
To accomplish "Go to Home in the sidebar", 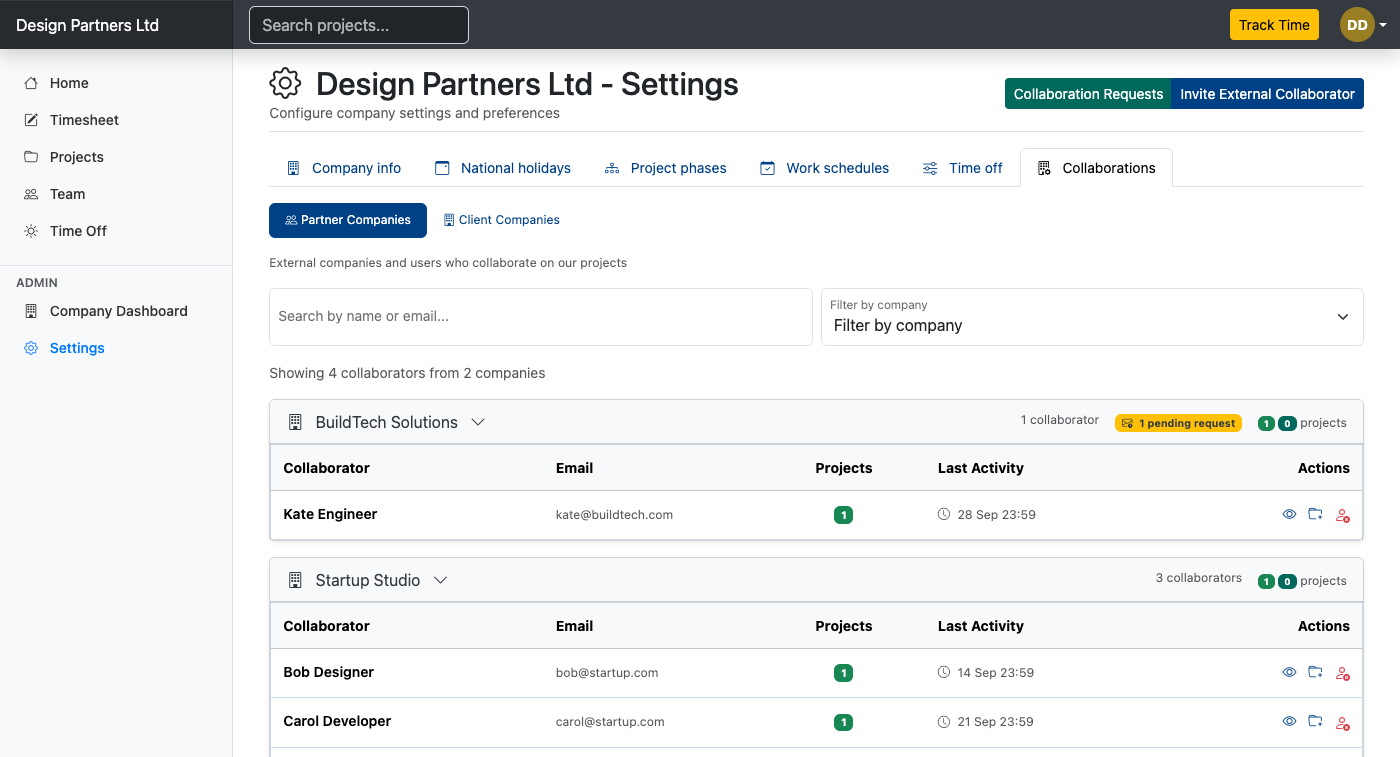I will 116,83.
